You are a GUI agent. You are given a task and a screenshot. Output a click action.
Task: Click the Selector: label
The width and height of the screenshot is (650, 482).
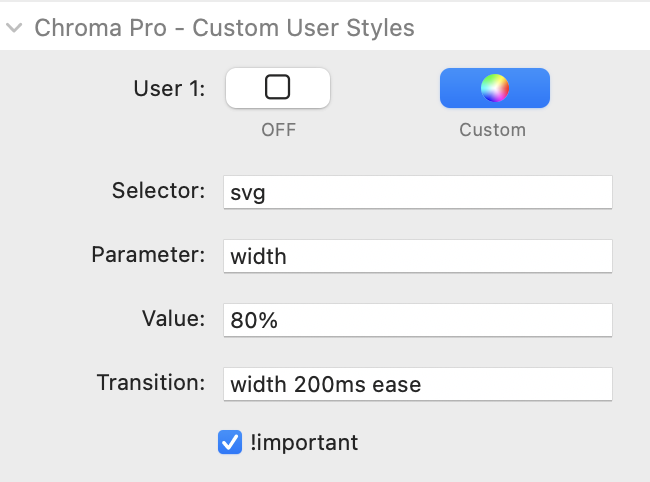pos(158,191)
